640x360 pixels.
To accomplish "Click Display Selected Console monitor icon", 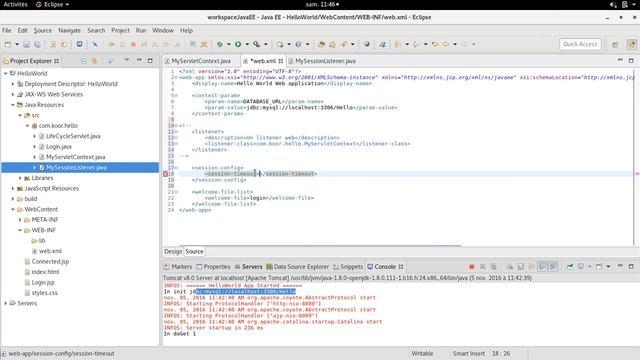I will (581, 267).
